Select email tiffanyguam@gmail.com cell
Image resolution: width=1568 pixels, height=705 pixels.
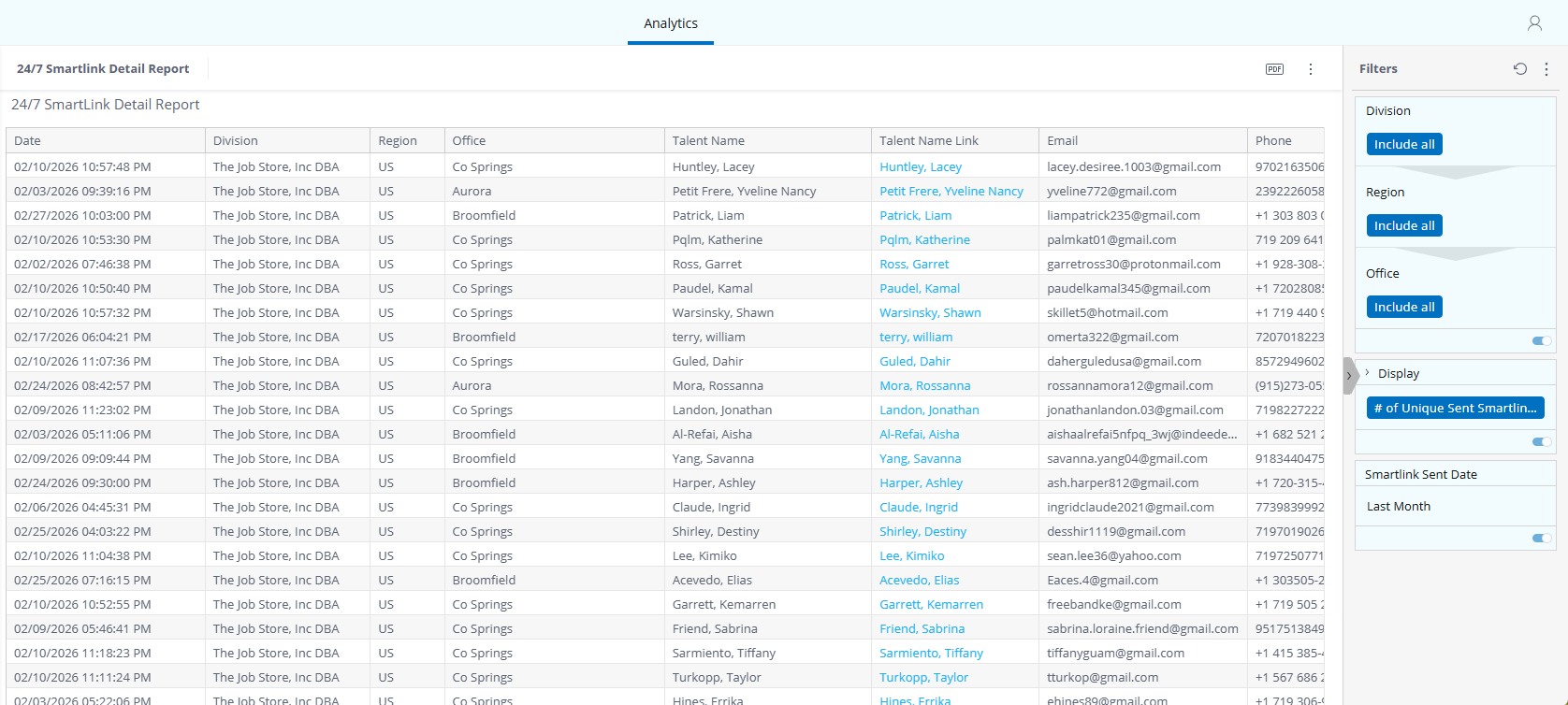[x=1143, y=653]
